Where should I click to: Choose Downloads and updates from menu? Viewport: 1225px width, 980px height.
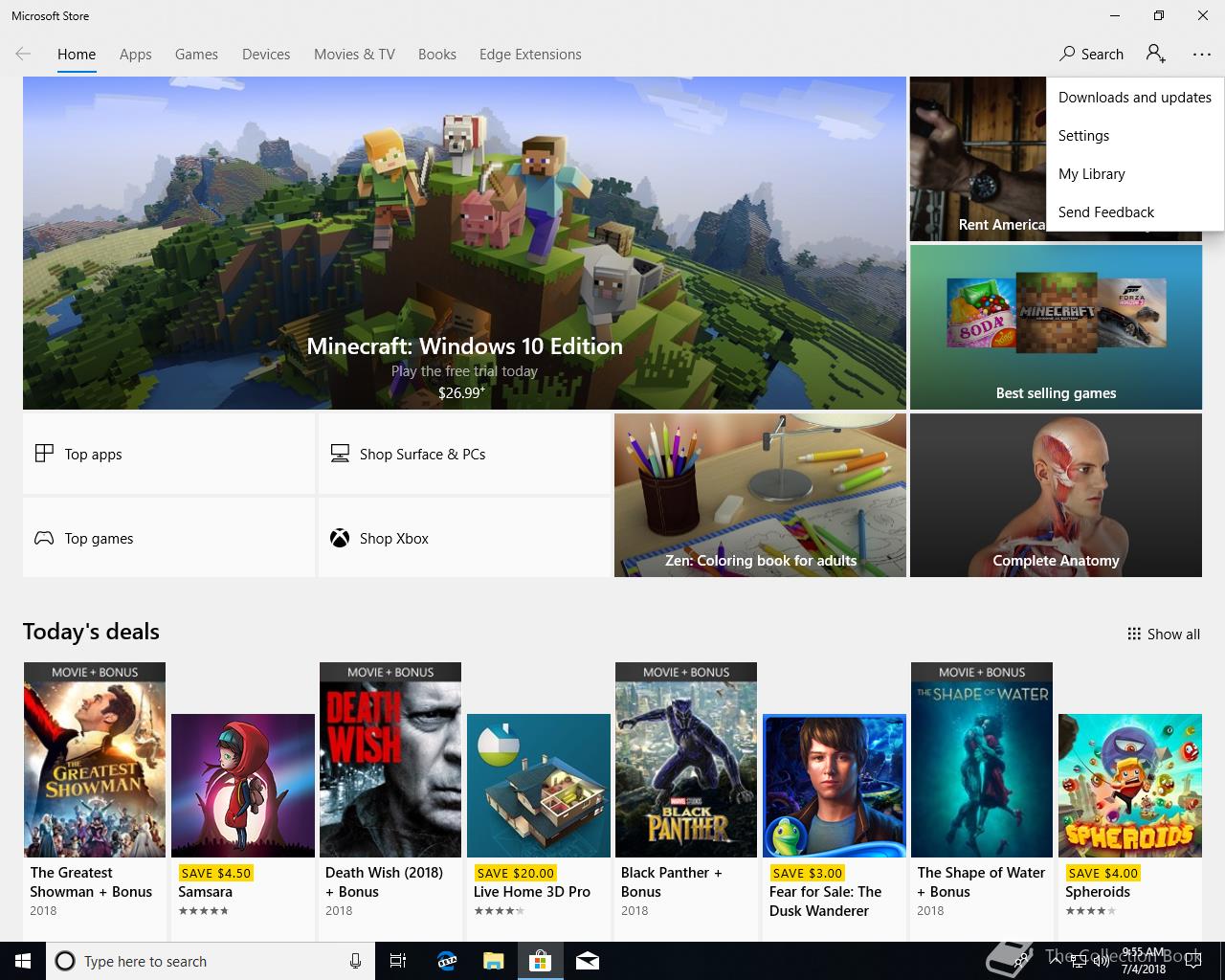[1135, 98]
